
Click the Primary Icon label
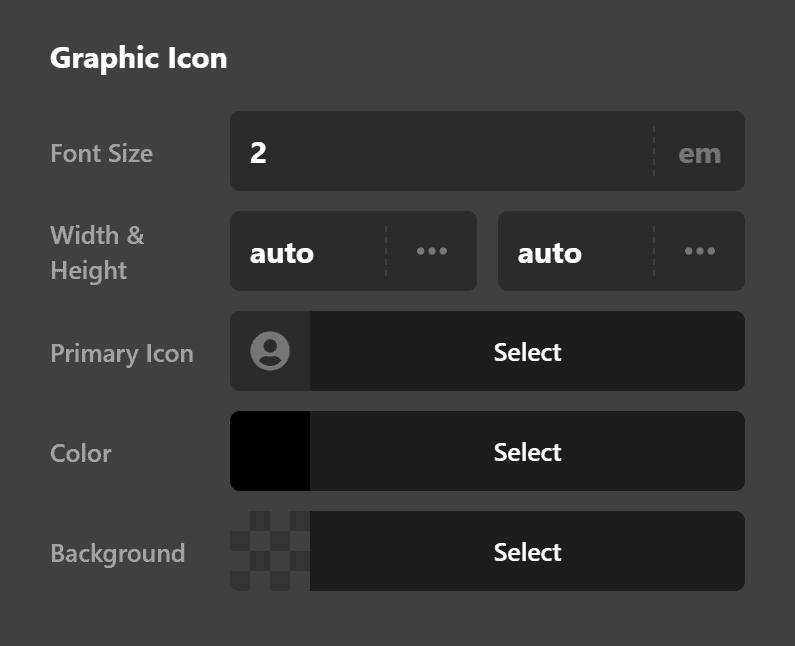(122, 353)
